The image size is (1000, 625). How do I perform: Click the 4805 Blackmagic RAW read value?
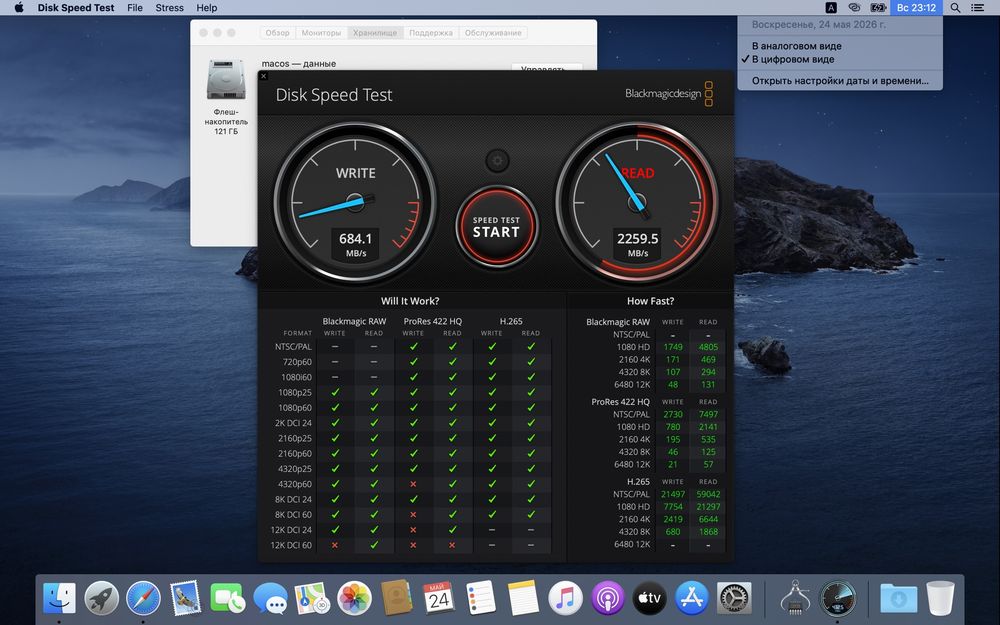tap(708, 347)
